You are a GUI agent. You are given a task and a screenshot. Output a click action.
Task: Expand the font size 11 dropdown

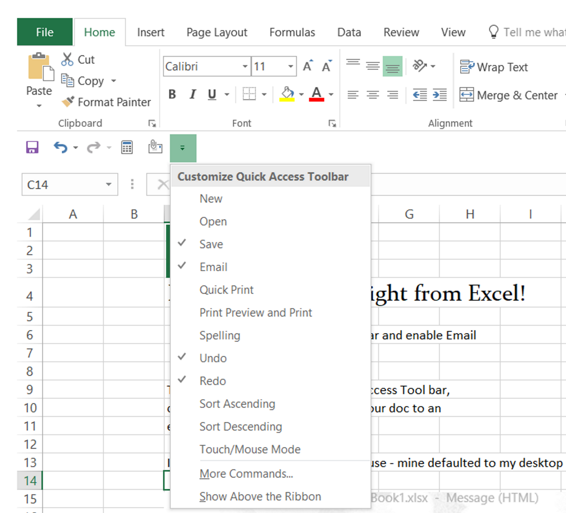[291, 66]
